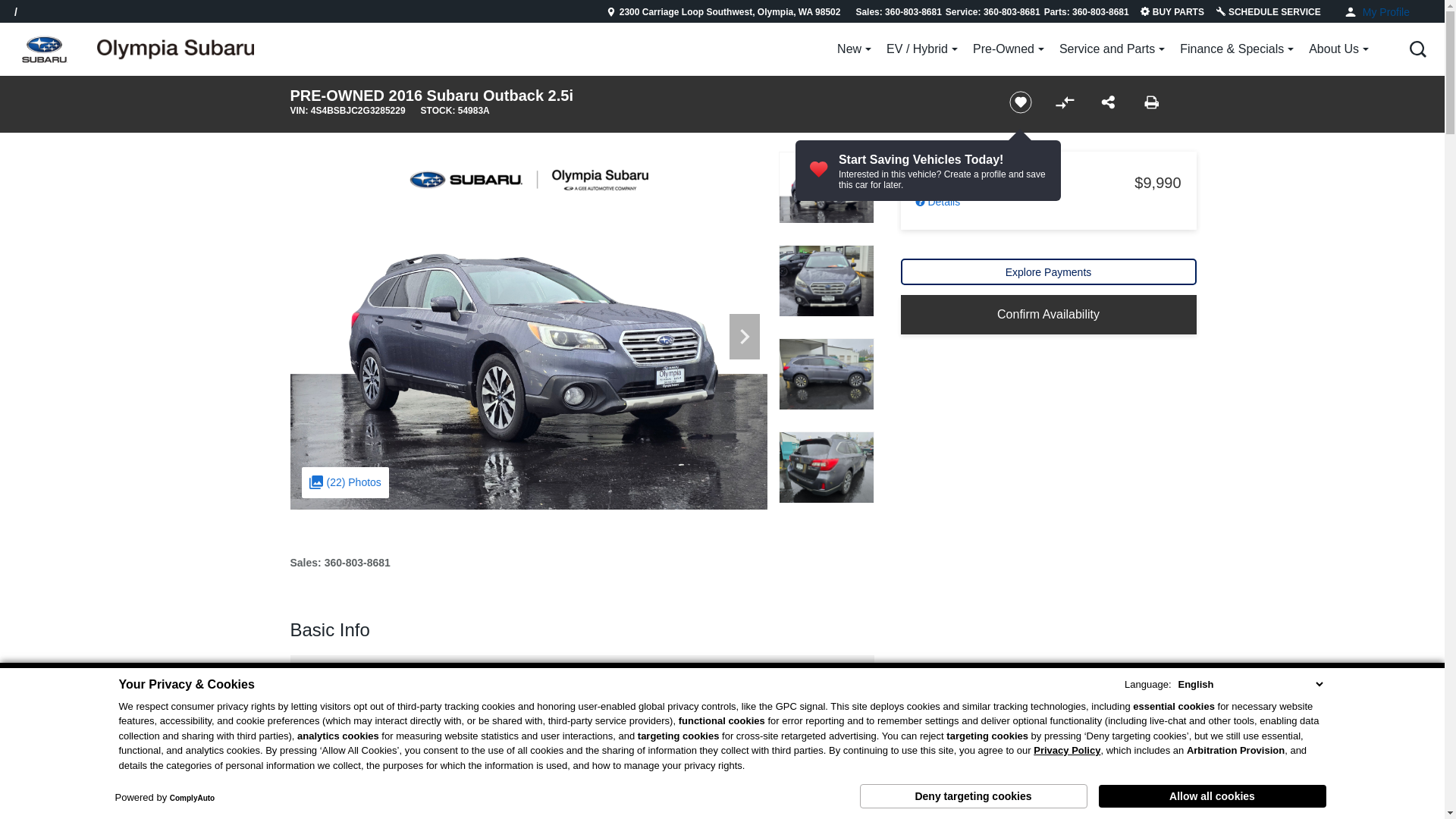
Task: Open the compare vehicles icon
Action: point(1065,102)
